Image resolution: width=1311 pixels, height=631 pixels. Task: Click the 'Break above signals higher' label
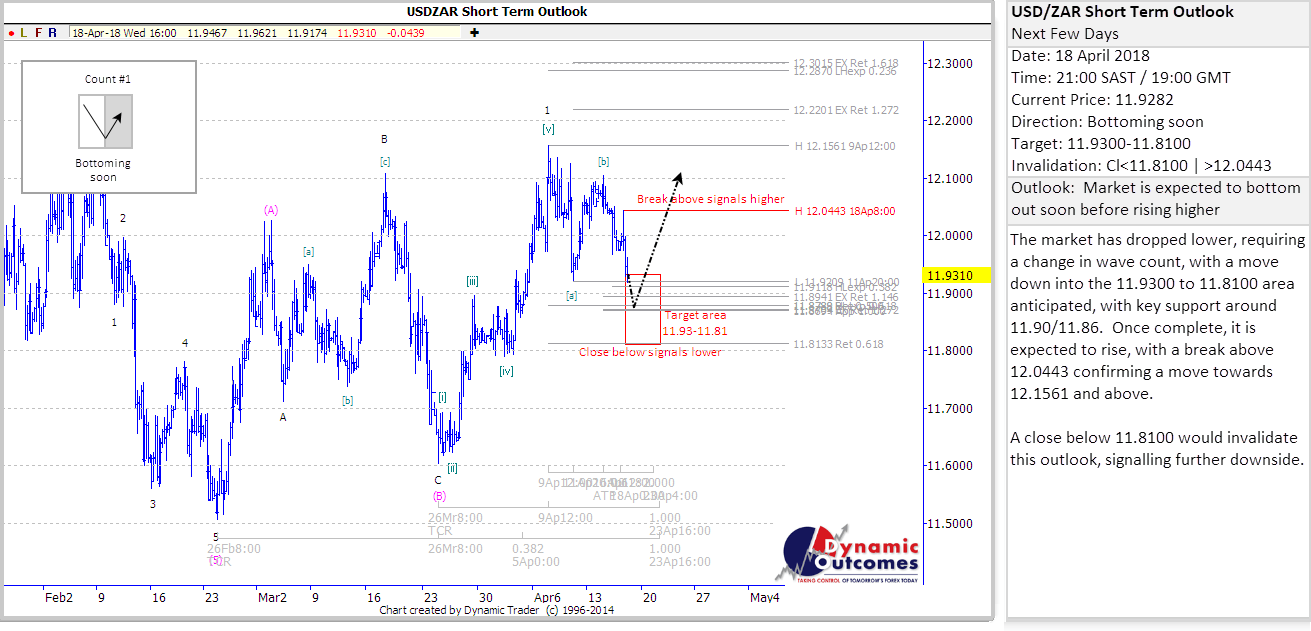click(711, 199)
